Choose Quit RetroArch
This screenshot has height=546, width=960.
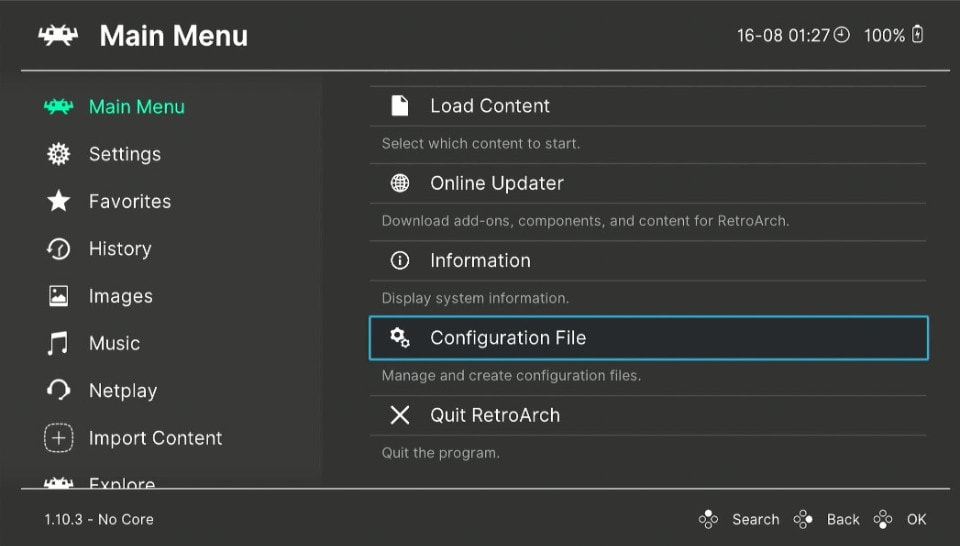tap(648, 415)
